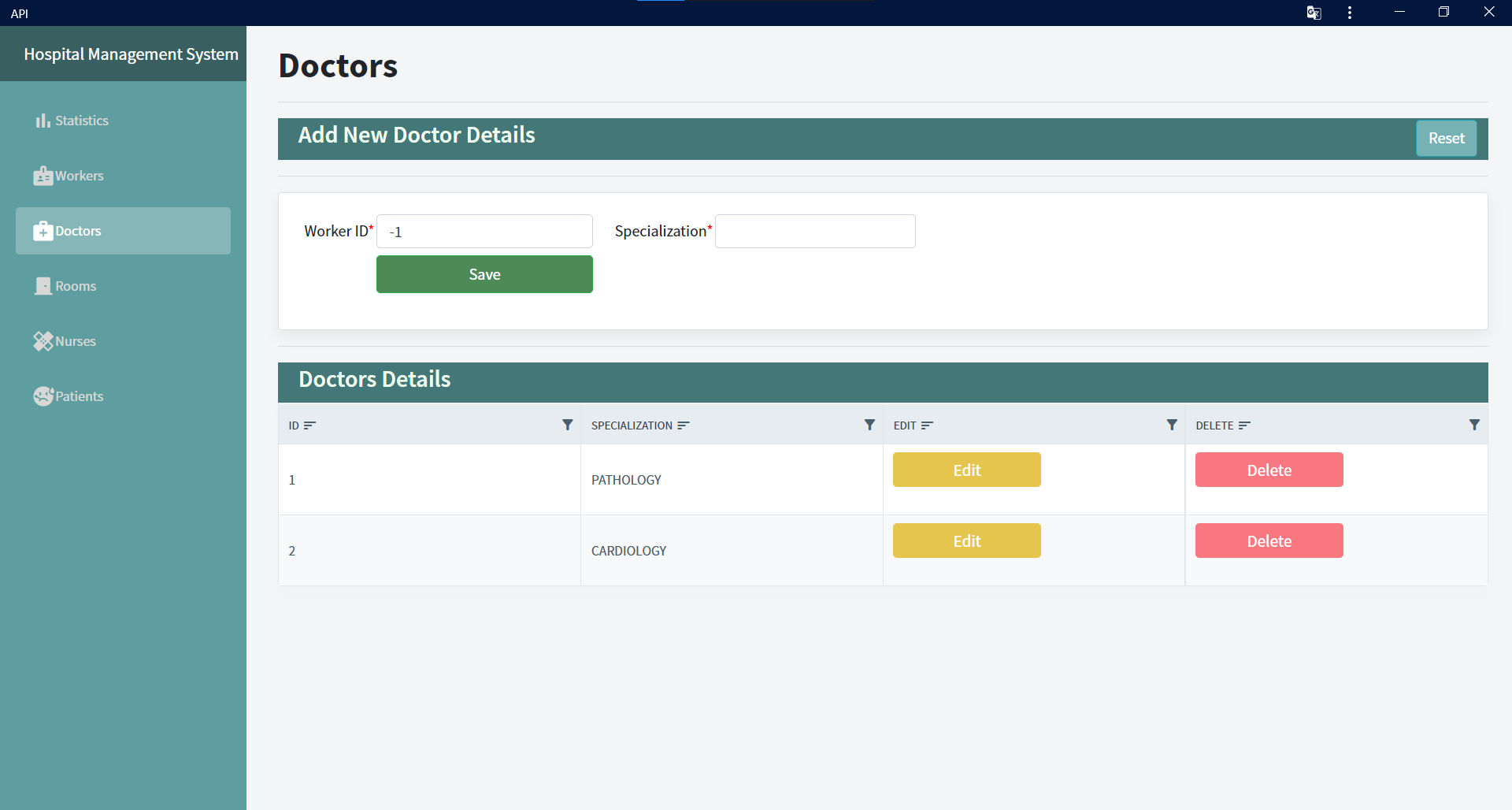Click the Nurses bandage icon
The width and height of the screenshot is (1512, 810).
pos(43,341)
